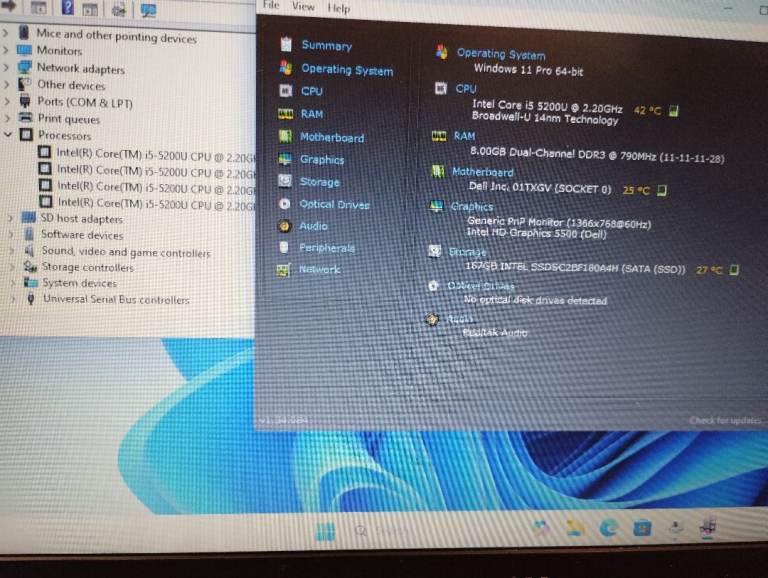Expand Network adapters in Device Manager
Viewport: 768px width, 578px height.
point(6,67)
